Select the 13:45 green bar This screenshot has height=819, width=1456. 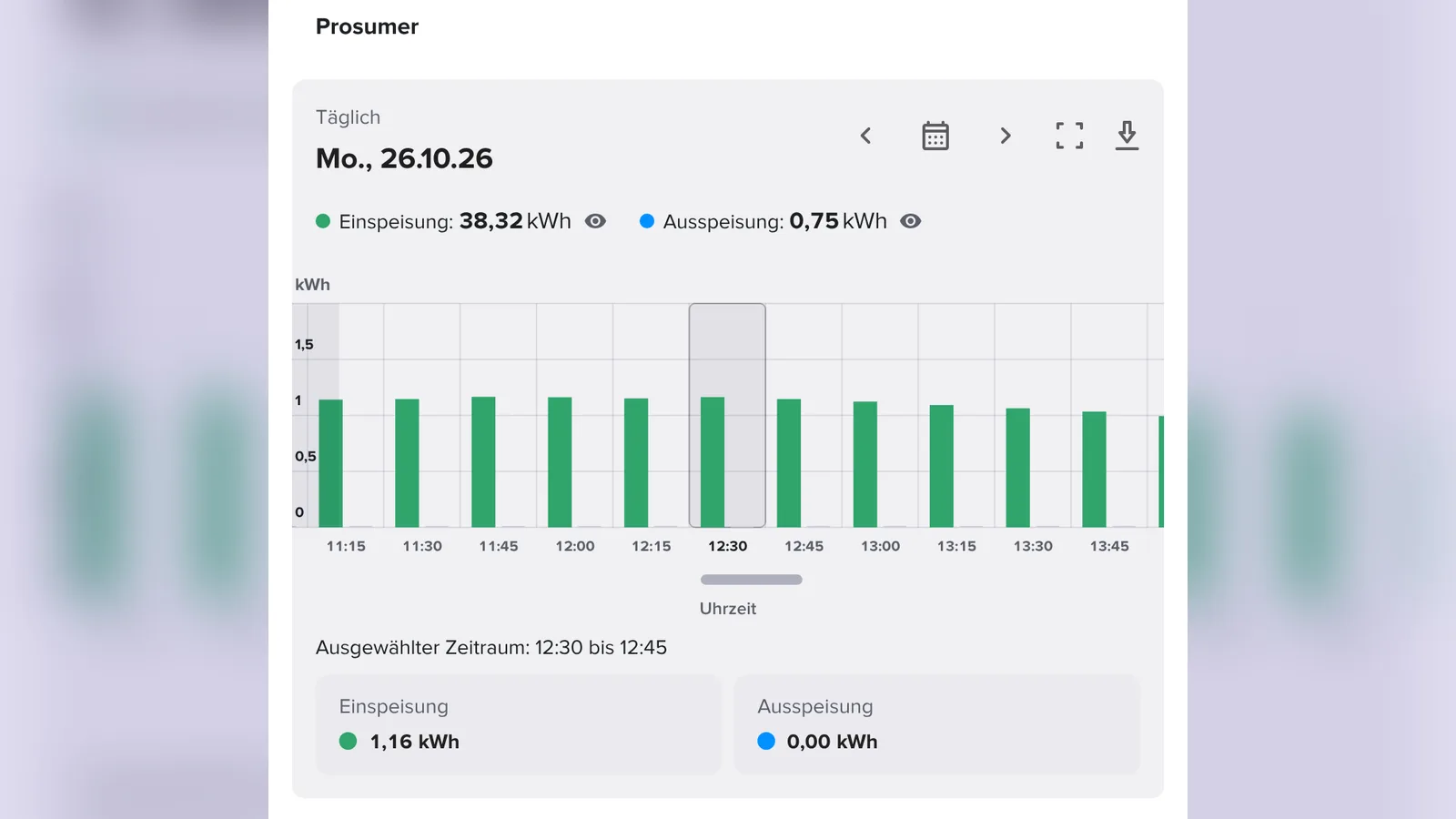click(x=1094, y=470)
